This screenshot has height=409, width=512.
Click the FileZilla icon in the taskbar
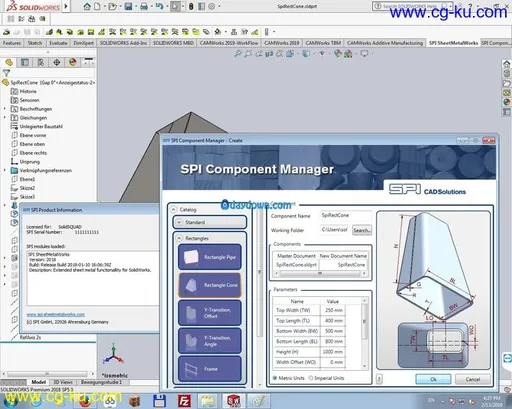coord(184,400)
